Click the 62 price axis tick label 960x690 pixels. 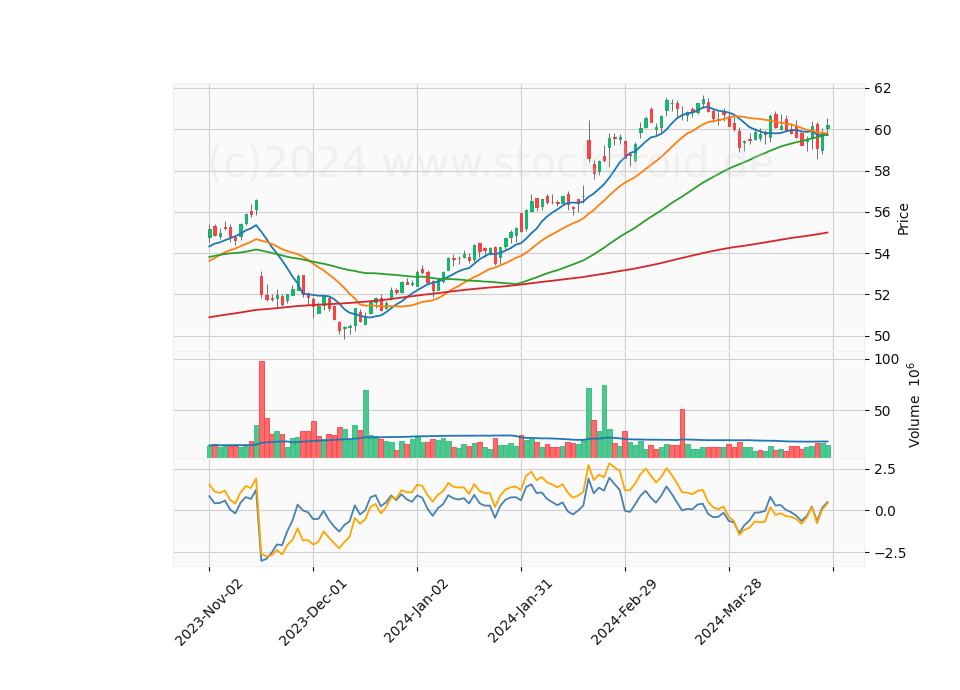882,88
